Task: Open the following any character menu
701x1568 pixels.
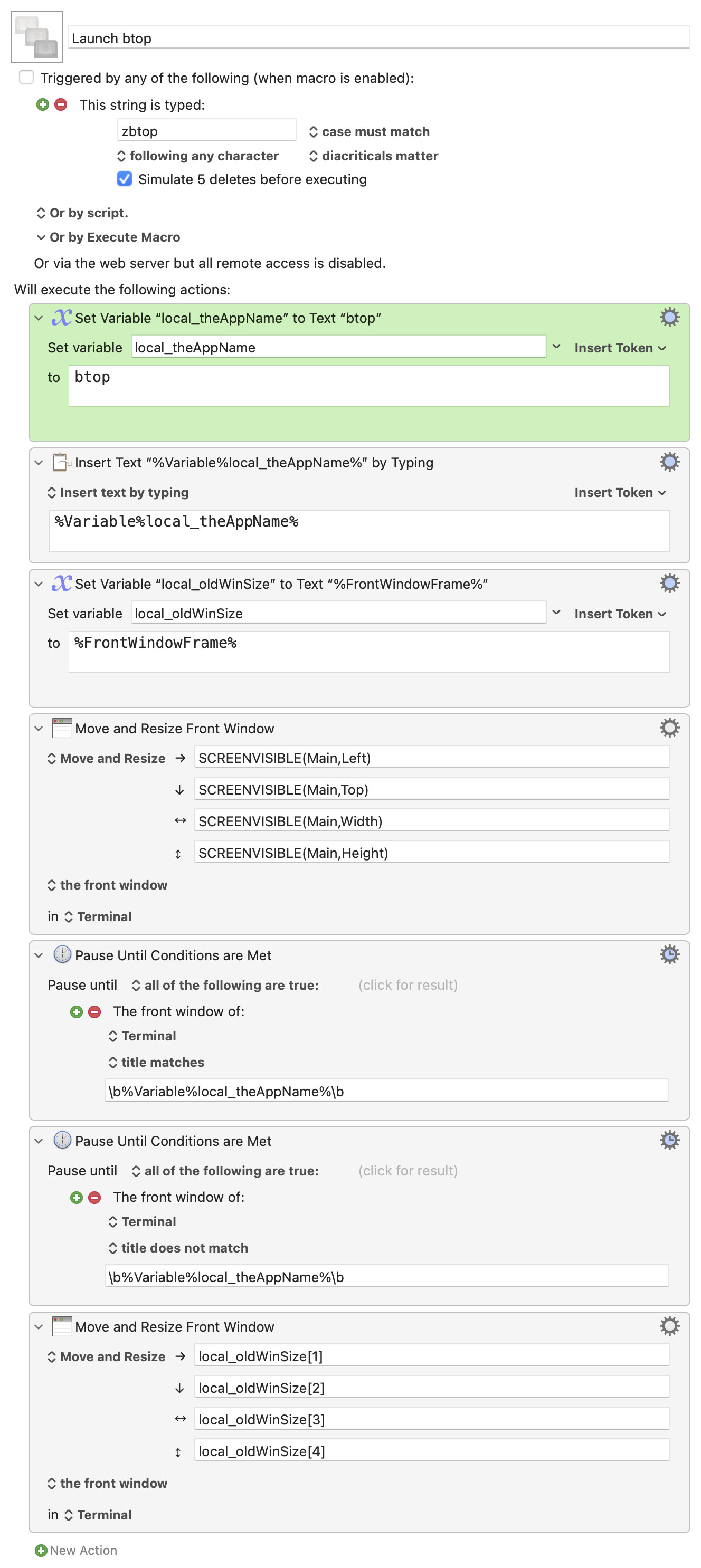Action: 198,156
